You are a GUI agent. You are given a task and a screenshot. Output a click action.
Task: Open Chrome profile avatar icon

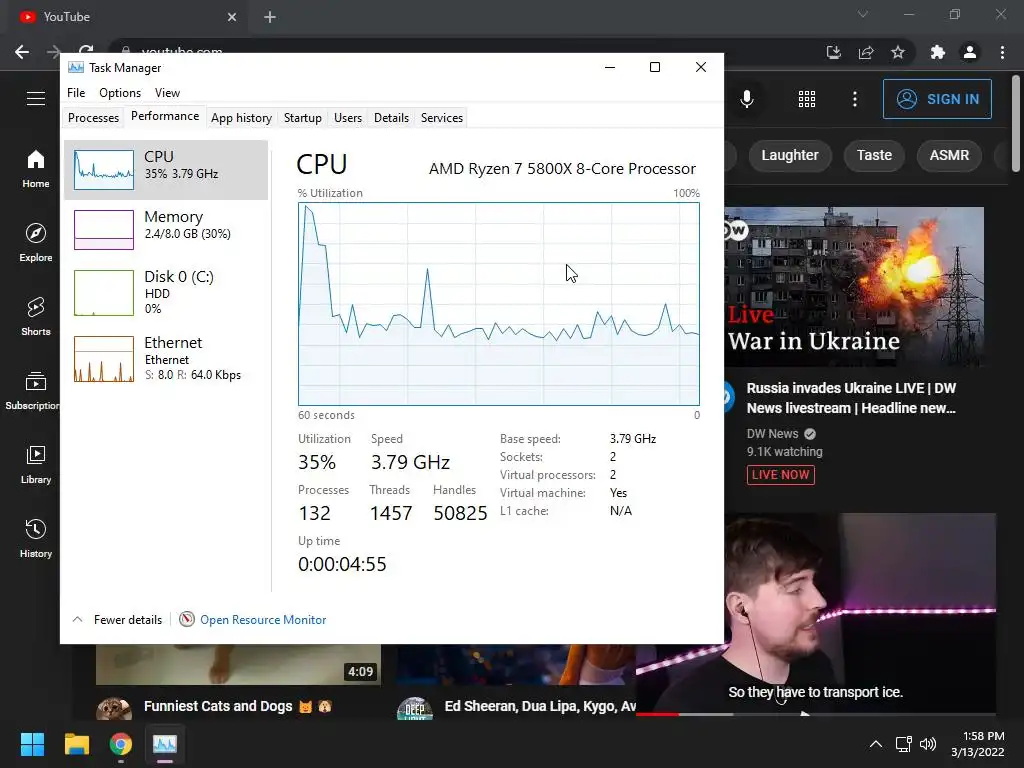tap(970, 52)
